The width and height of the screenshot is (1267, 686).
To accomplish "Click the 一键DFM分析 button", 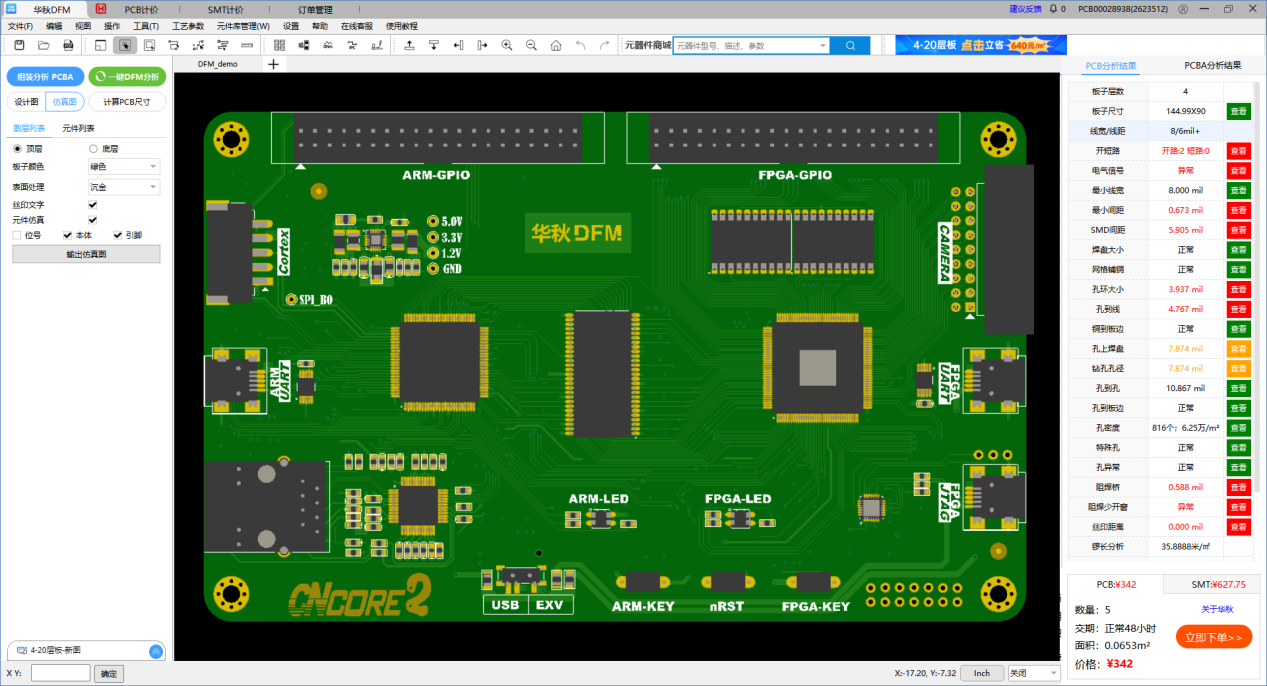I will click(127, 76).
